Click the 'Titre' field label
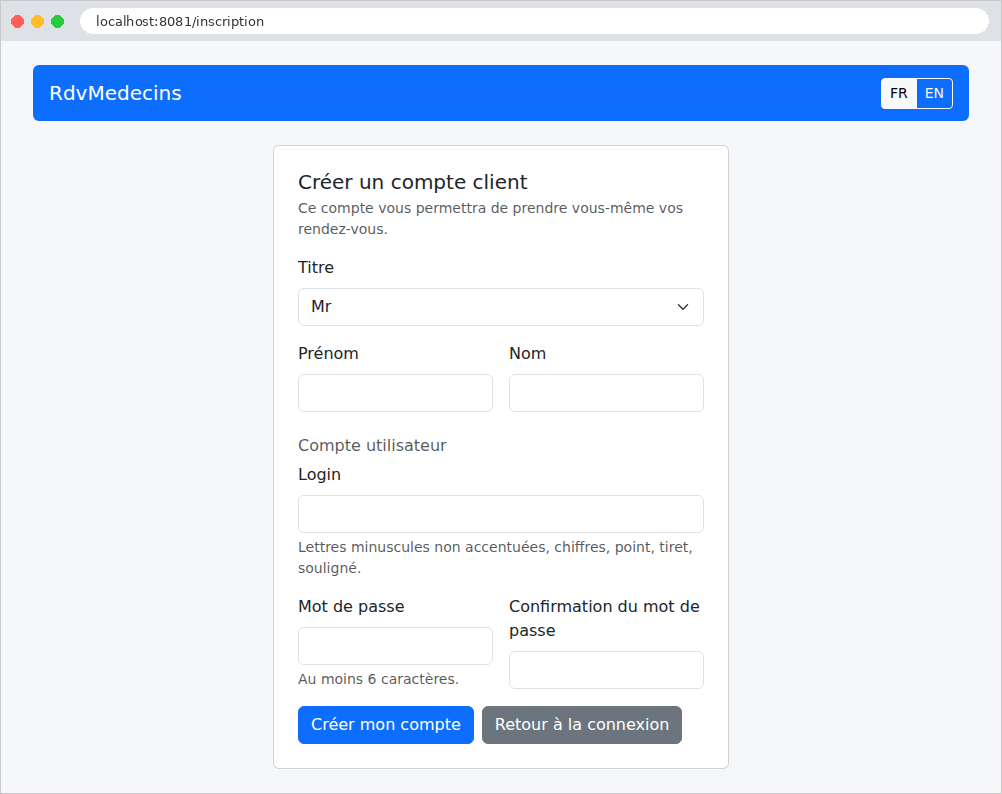This screenshot has height=794, width=1002. point(316,267)
